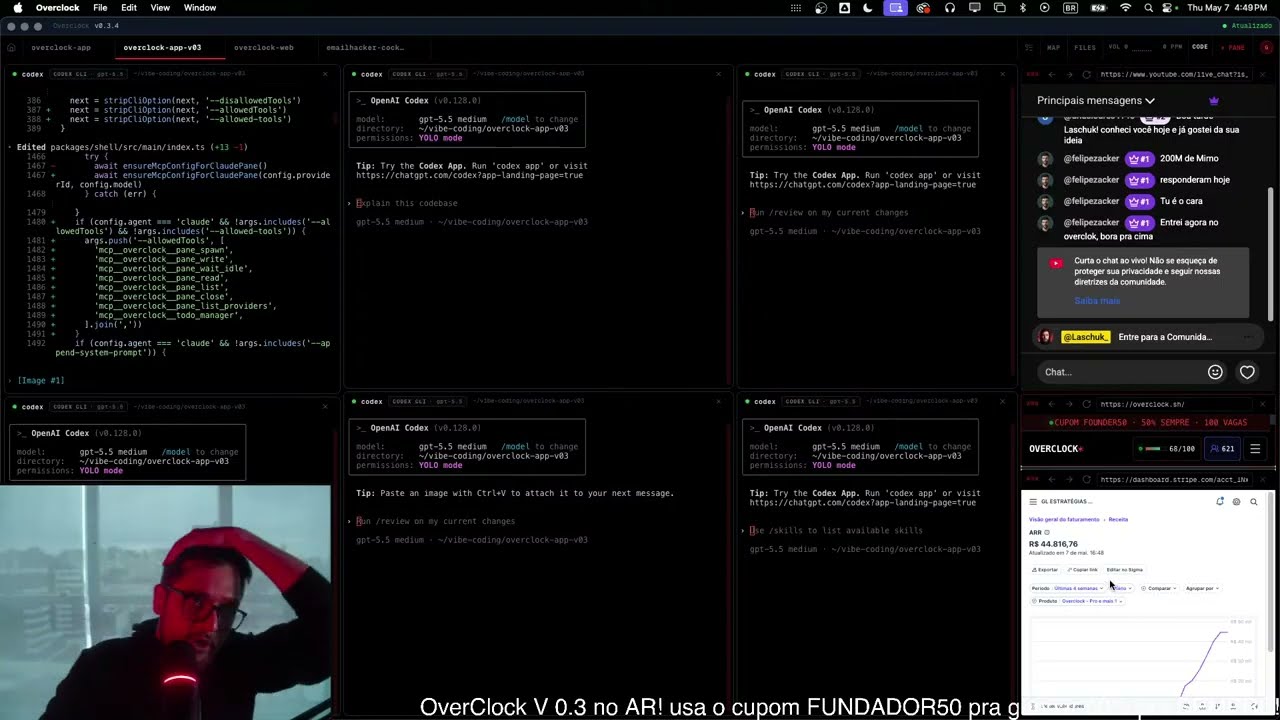Open options on the Laschuk pinned message
1280x720 pixels.
pyautogui.click(x=1248, y=337)
